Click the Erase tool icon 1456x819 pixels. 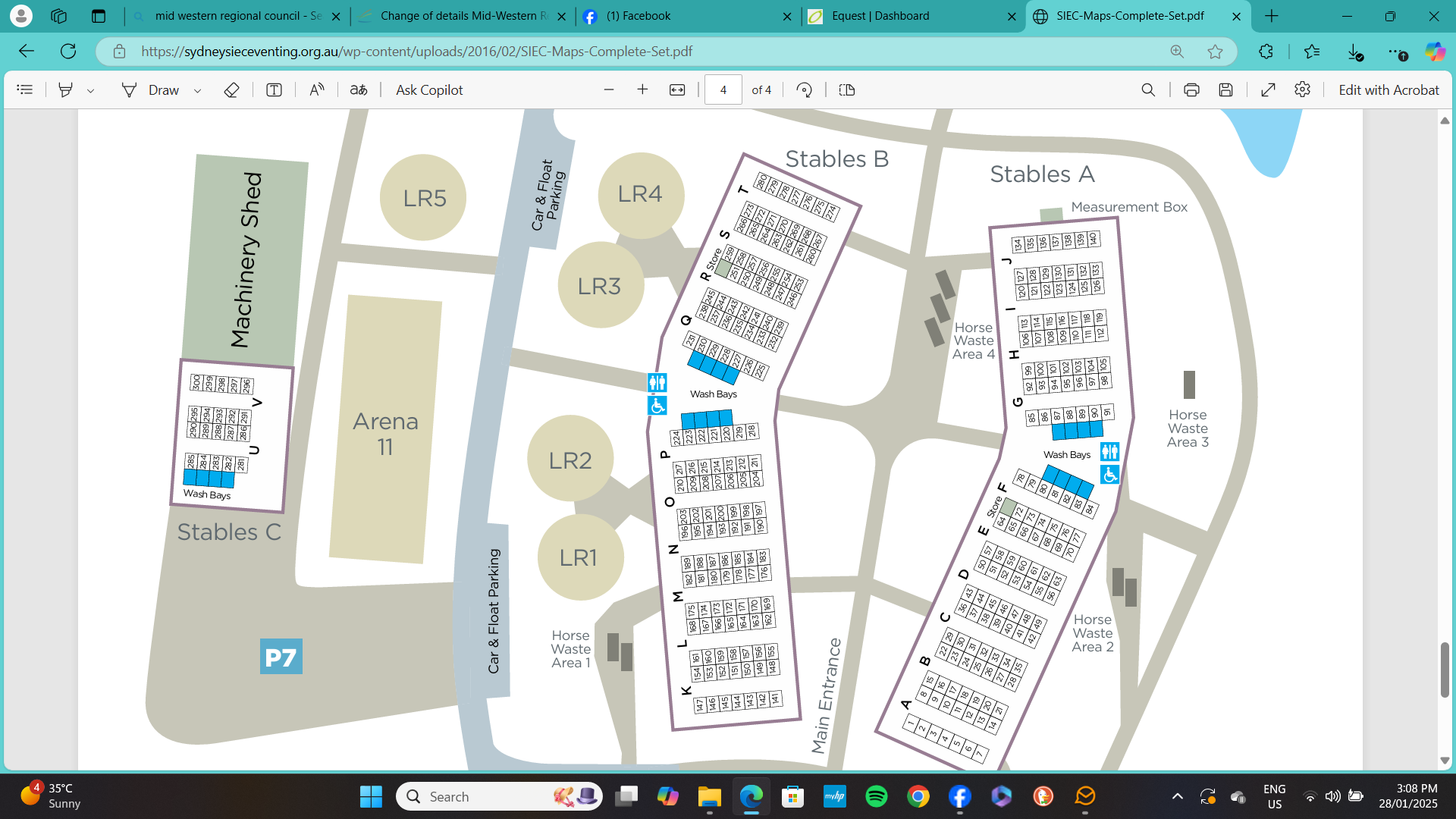(231, 90)
